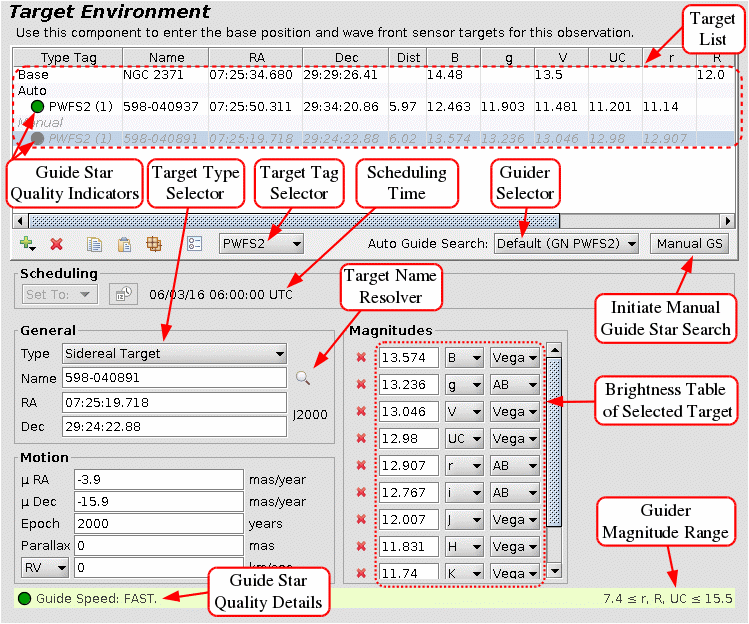Remove selected target with red X icon
Viewport: 749px width, 624px height.
pos(56,244)
